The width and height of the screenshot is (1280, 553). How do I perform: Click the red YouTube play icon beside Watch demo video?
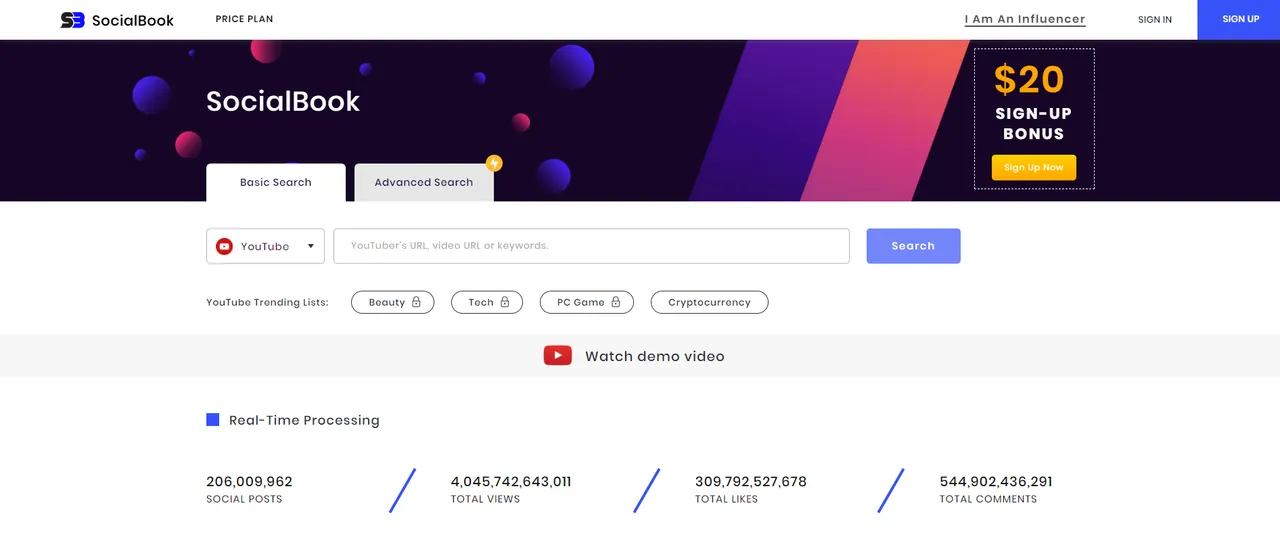[x=558, y=355]
